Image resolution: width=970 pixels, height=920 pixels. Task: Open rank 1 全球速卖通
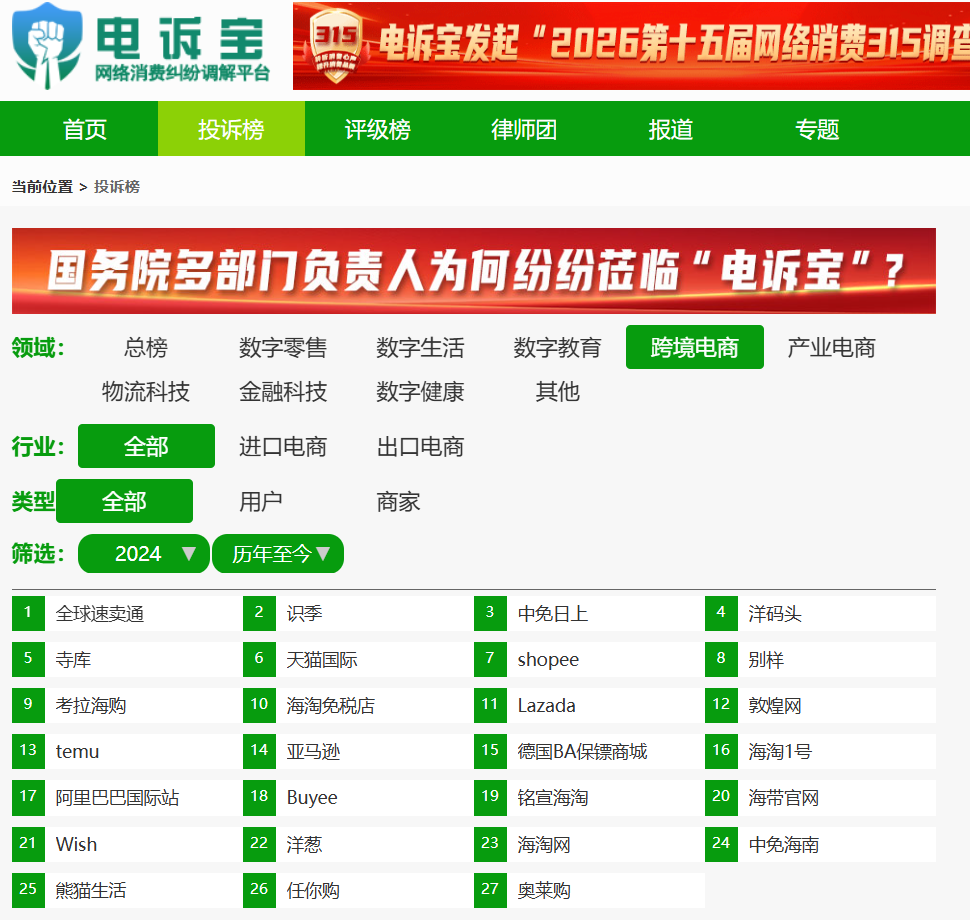click(127, 614)
